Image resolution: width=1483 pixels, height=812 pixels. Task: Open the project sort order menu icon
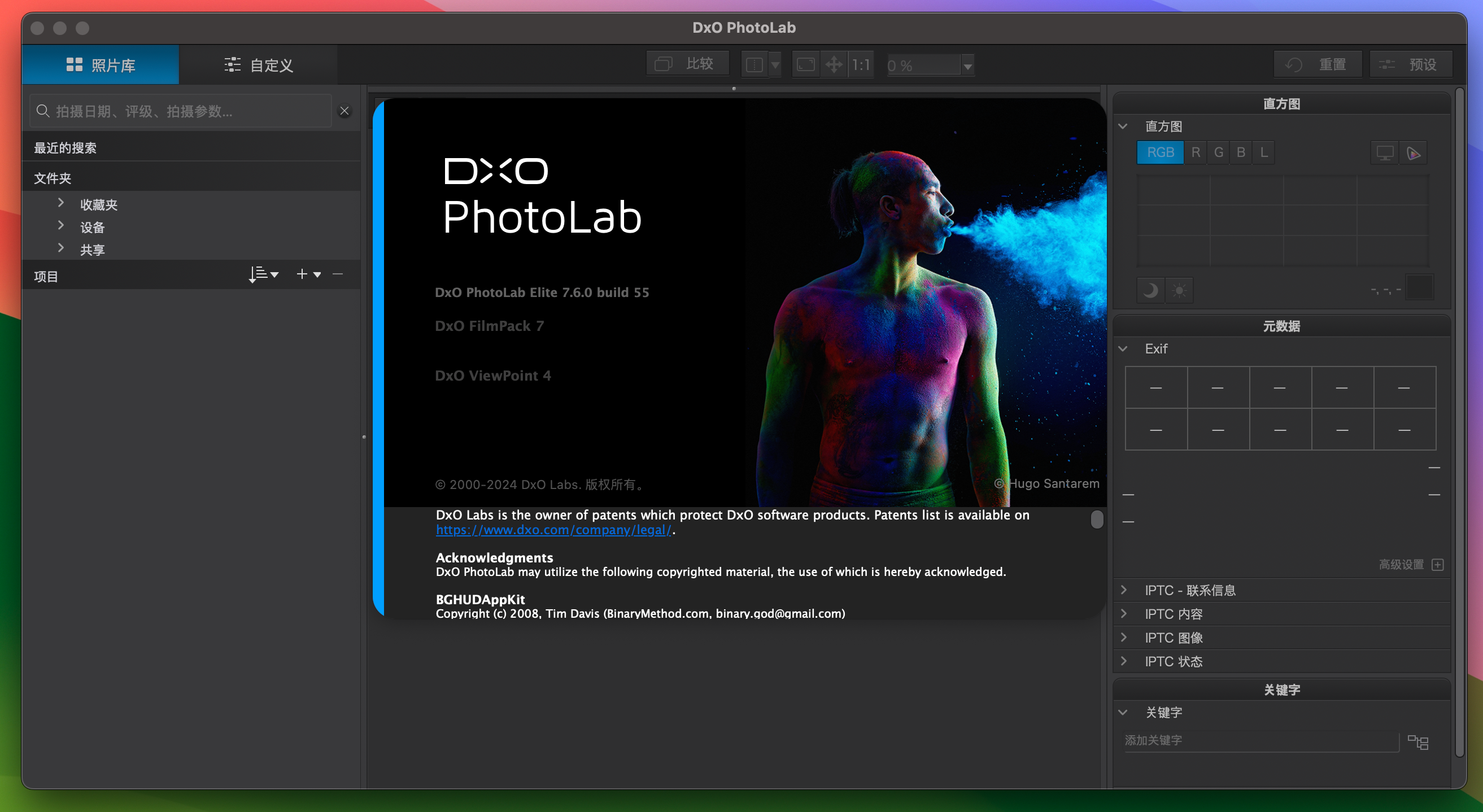[264, 274]
